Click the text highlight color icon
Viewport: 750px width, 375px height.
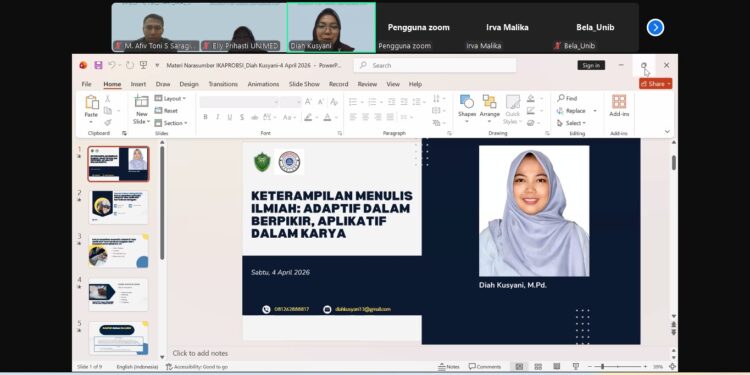(309, 117)
